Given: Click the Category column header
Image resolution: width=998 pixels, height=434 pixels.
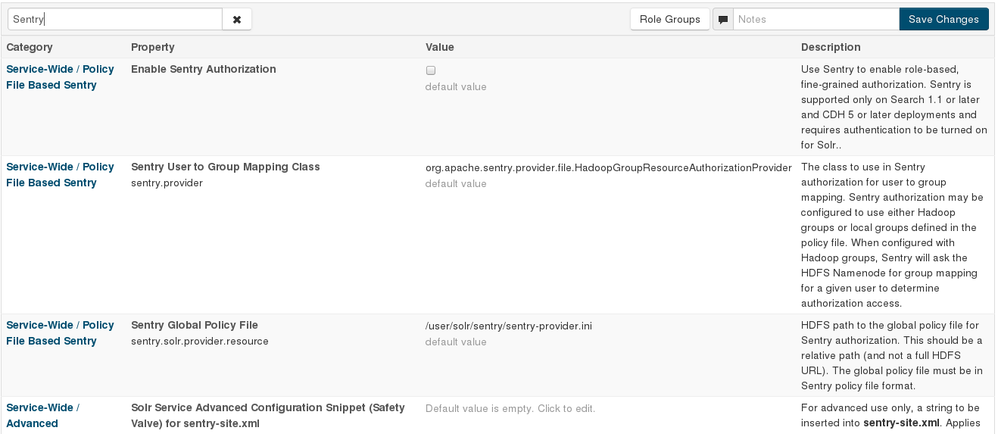Looking at the screenshot, I should (x=30, y=47).
